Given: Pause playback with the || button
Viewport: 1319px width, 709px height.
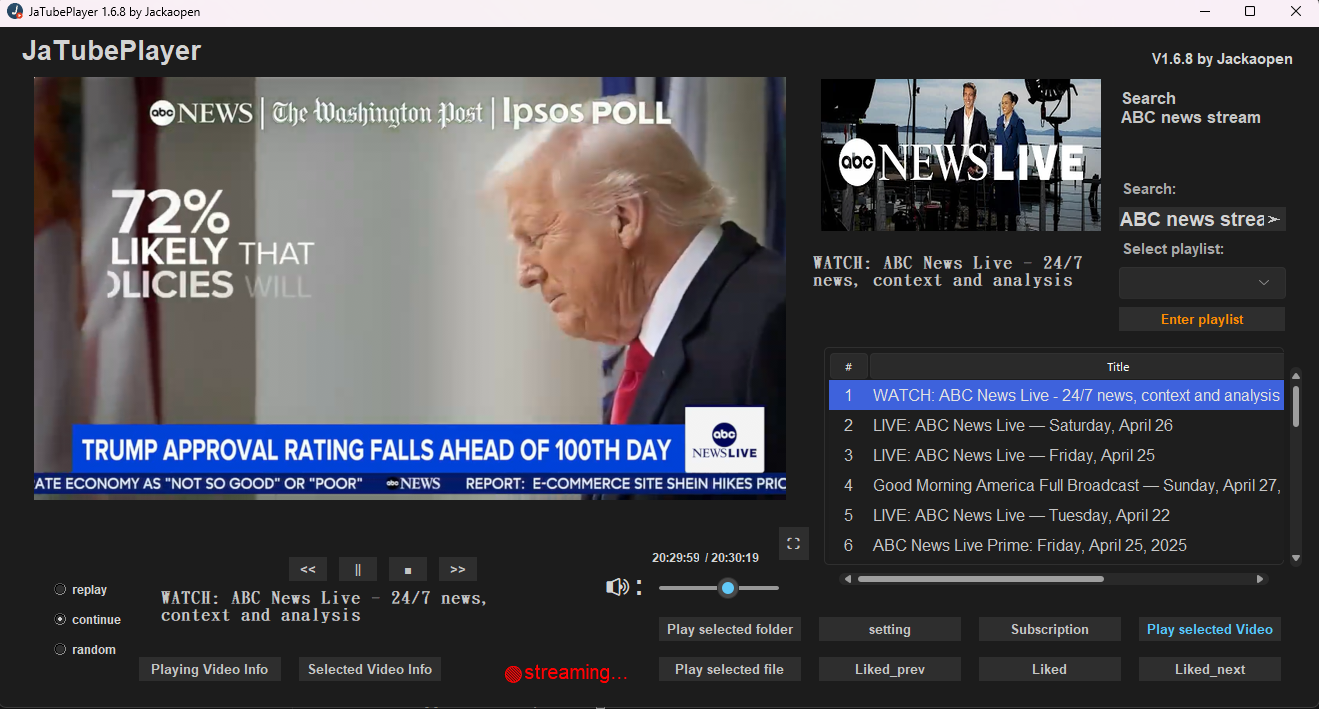Looking at the screenshot, I should pyautogui.click(x=358, y=569).
